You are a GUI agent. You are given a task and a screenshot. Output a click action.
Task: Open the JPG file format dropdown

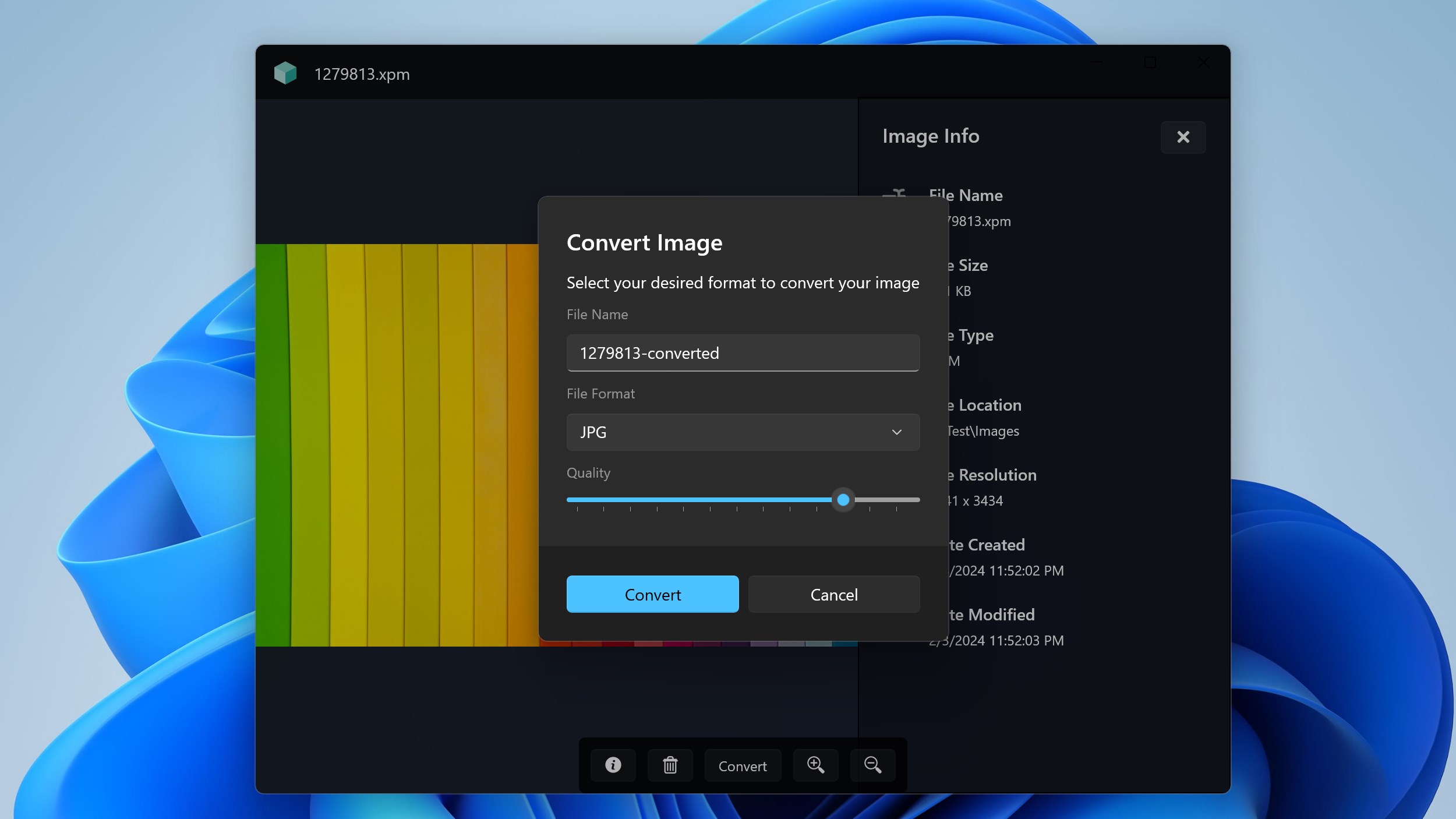[x=743, y=432]
